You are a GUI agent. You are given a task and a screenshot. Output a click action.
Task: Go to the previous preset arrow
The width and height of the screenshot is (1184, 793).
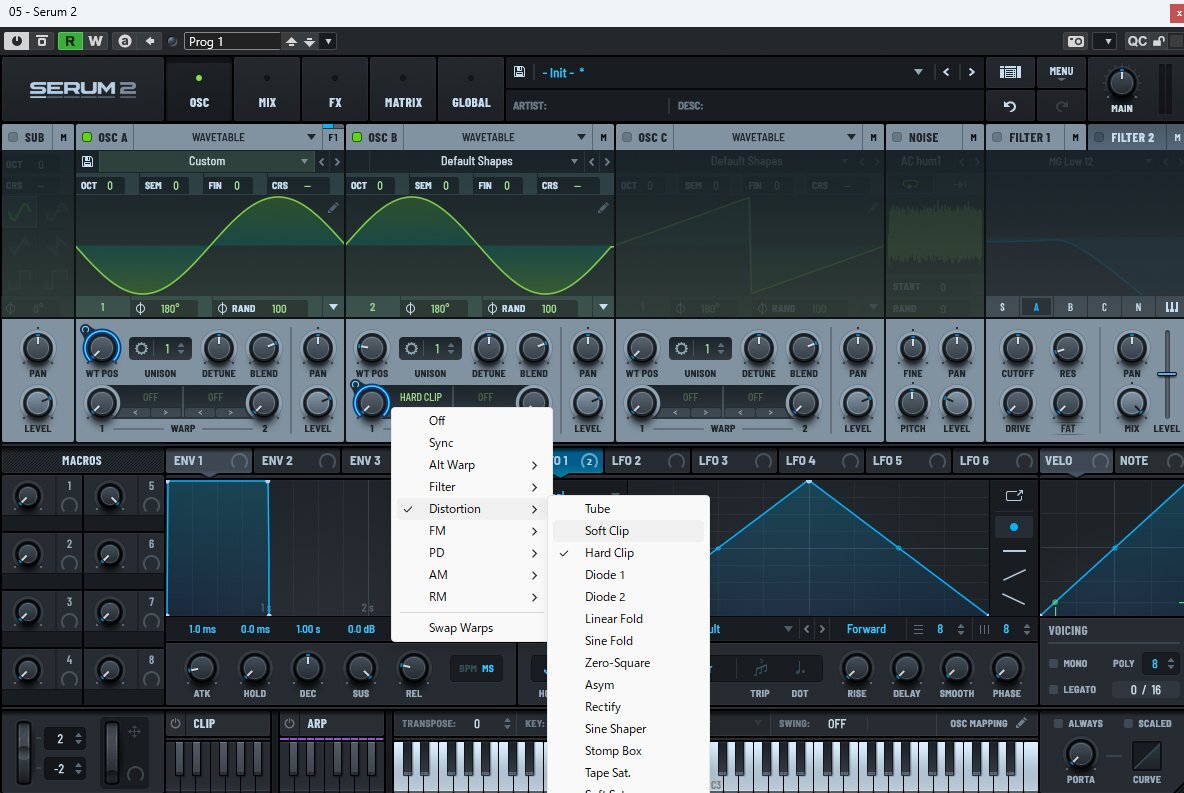coord(946,72)
